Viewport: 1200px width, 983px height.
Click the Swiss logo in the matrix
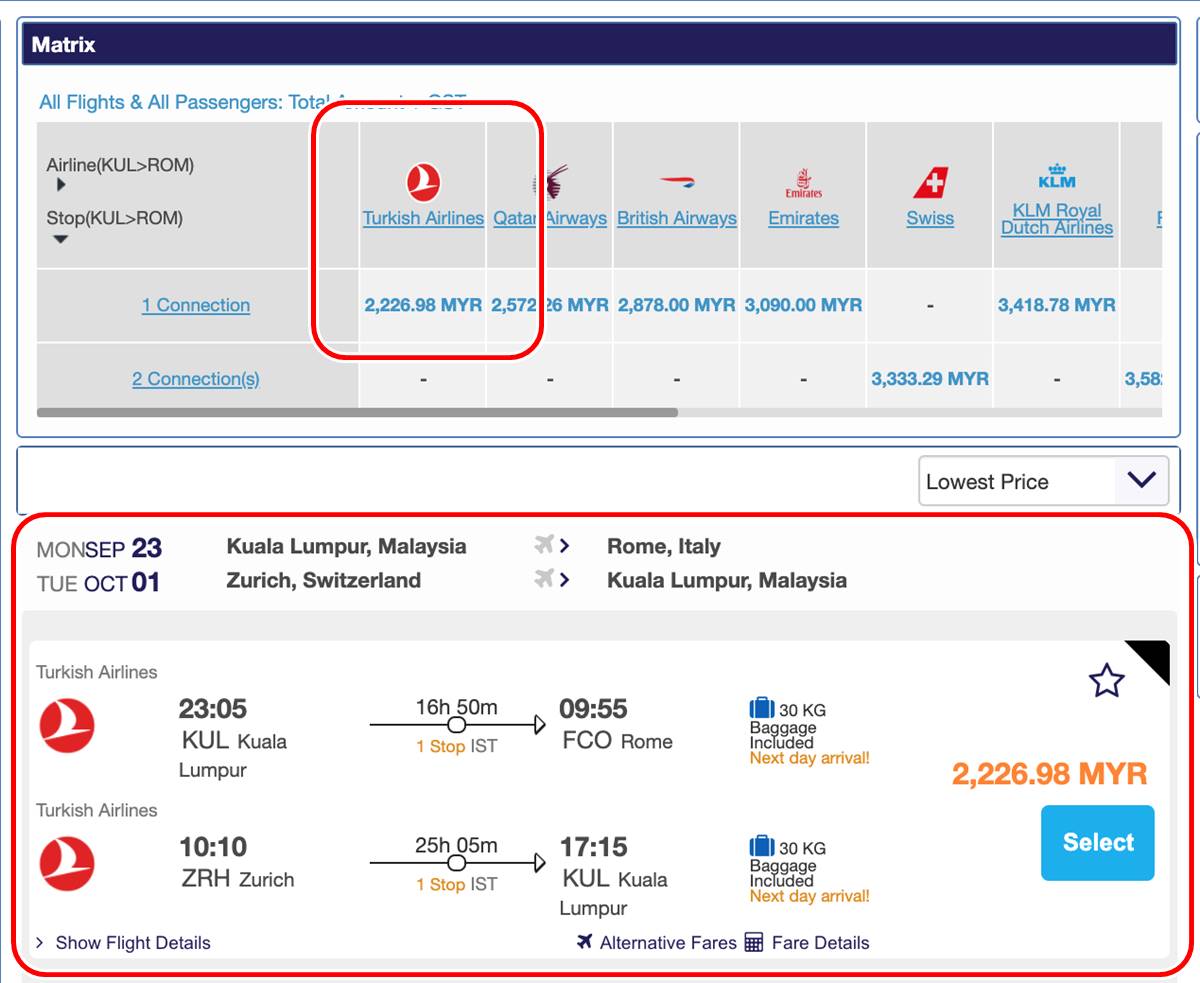pyautogui.click(x=930, y=183)
